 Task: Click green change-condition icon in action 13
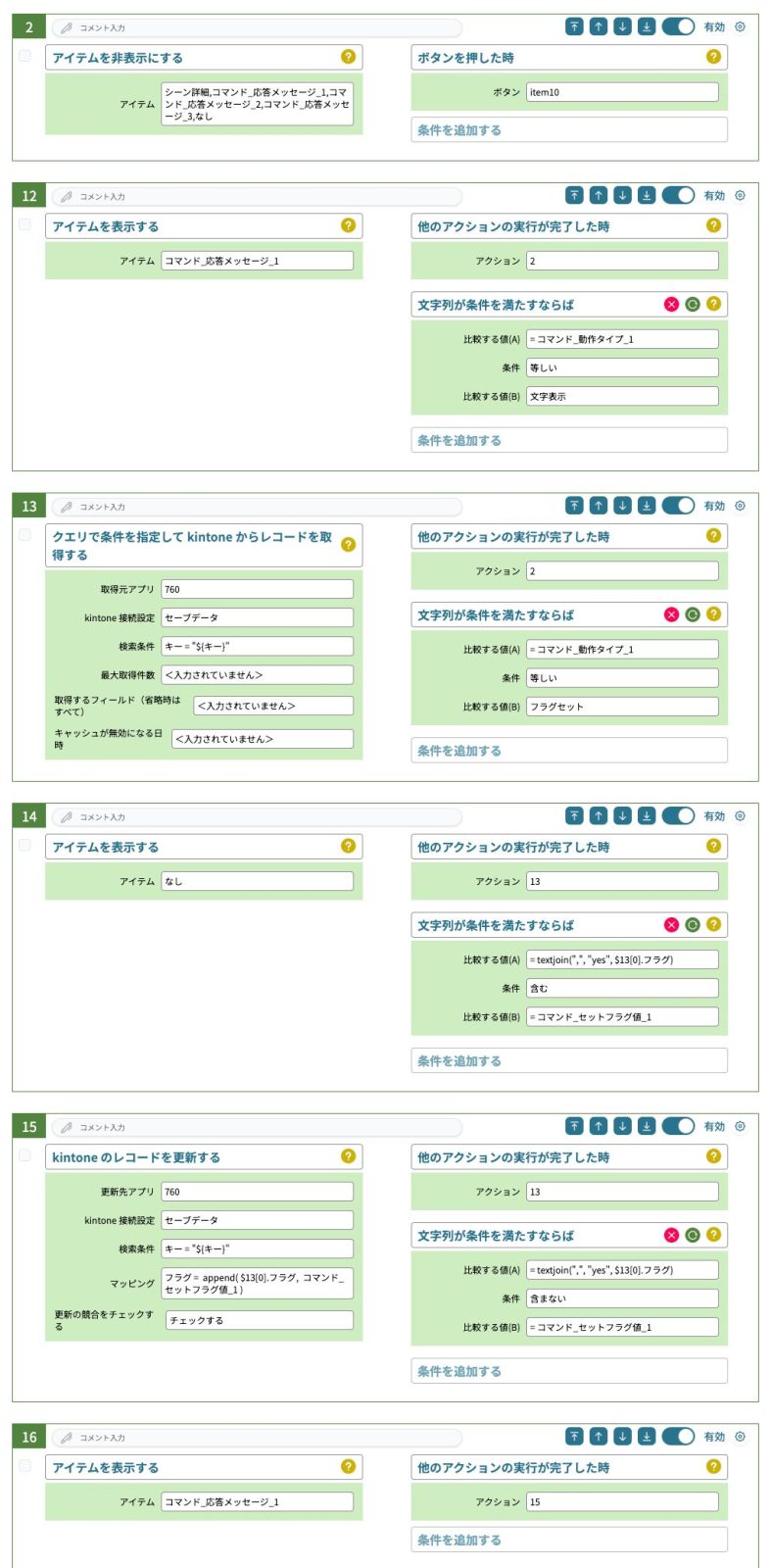pyautogui.click(x=693, y=614)
